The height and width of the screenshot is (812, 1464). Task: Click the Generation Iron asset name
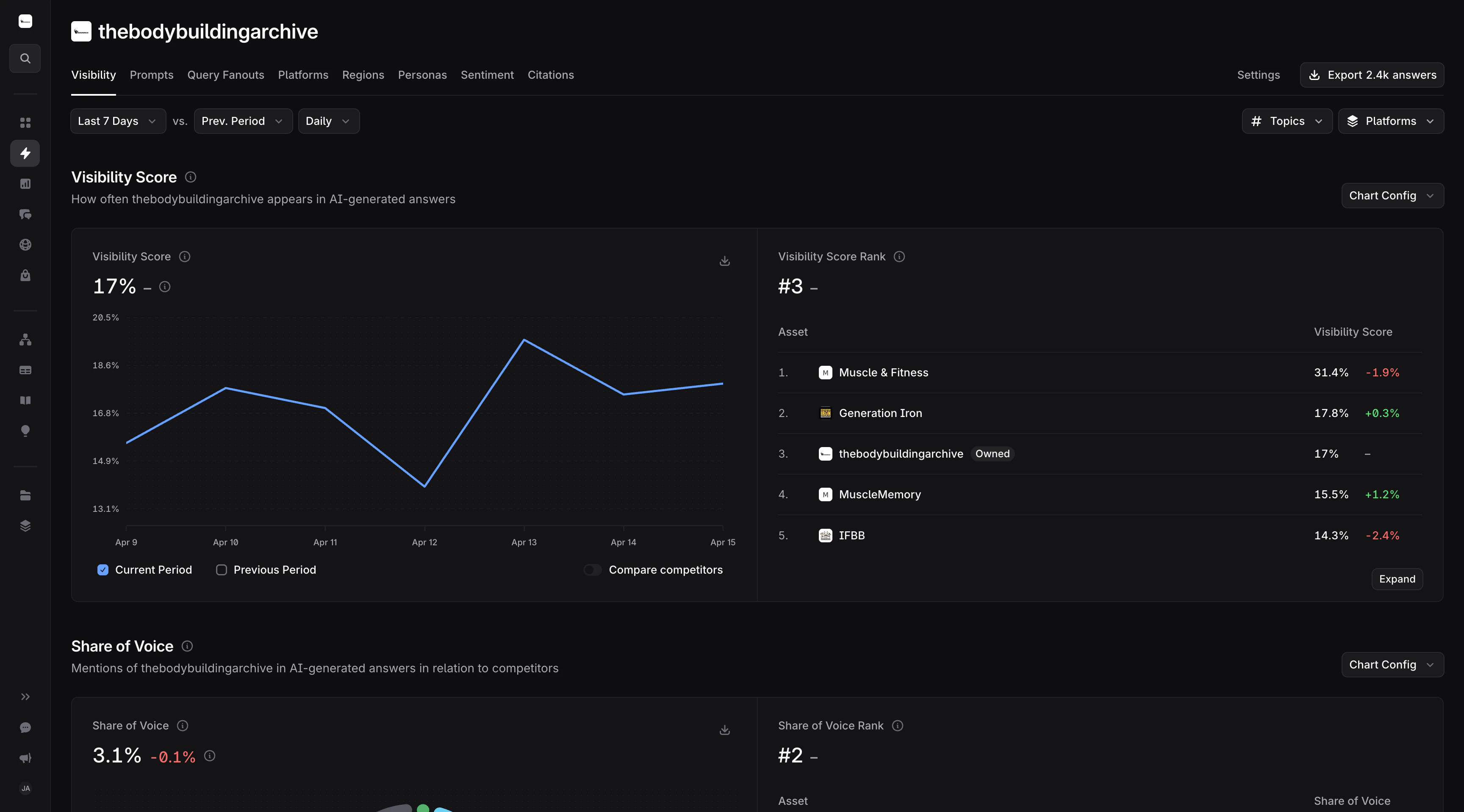point(880,413)
